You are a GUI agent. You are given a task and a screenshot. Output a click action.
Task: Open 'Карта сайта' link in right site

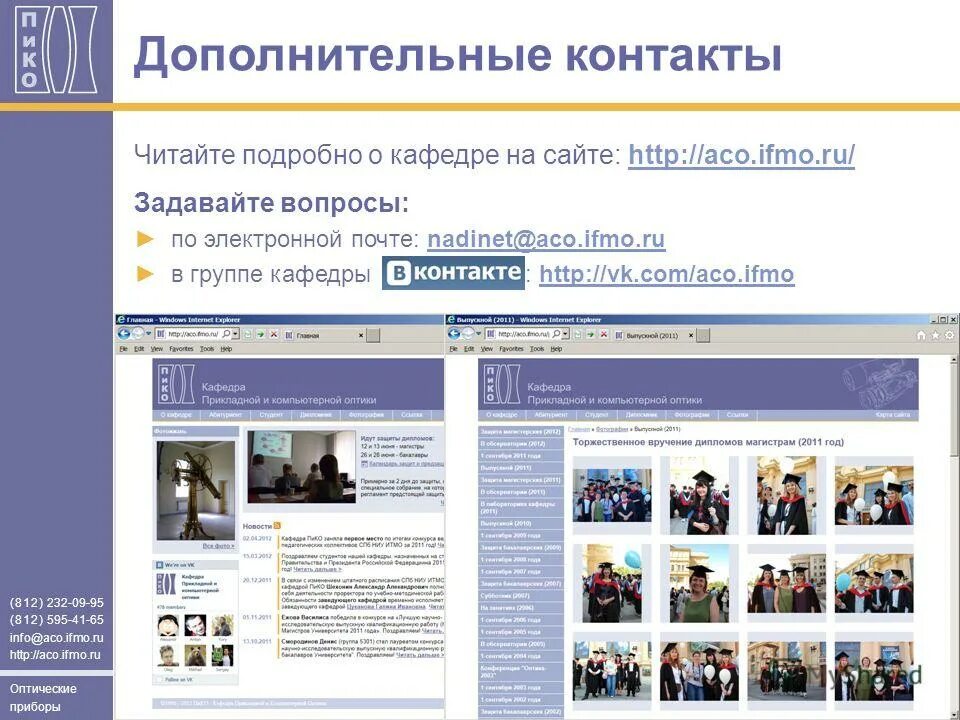tap(893, 414)
